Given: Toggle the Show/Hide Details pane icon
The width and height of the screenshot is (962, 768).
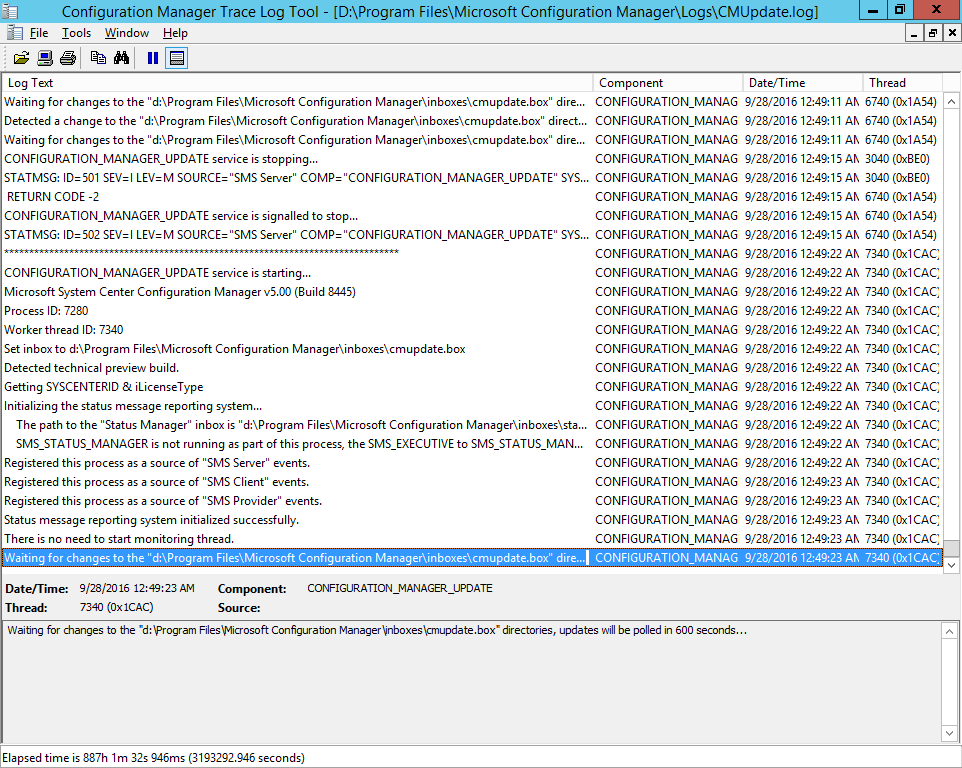Looking at the screenshot, I should point(176,58).
